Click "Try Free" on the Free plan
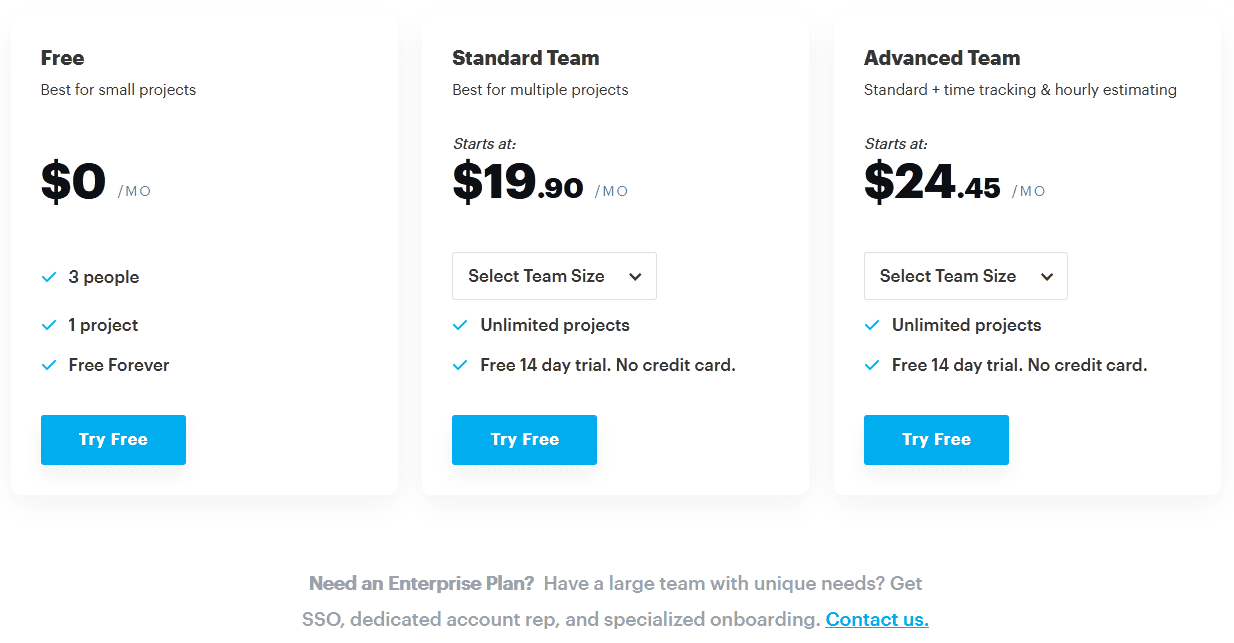 (x=113, y=440)
